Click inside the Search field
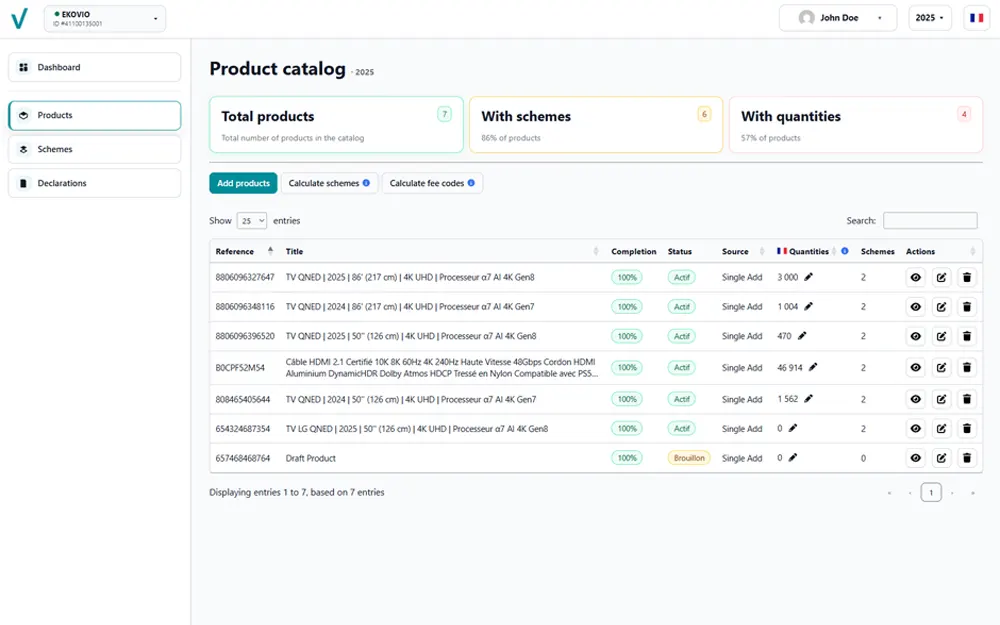 [930, 220]
